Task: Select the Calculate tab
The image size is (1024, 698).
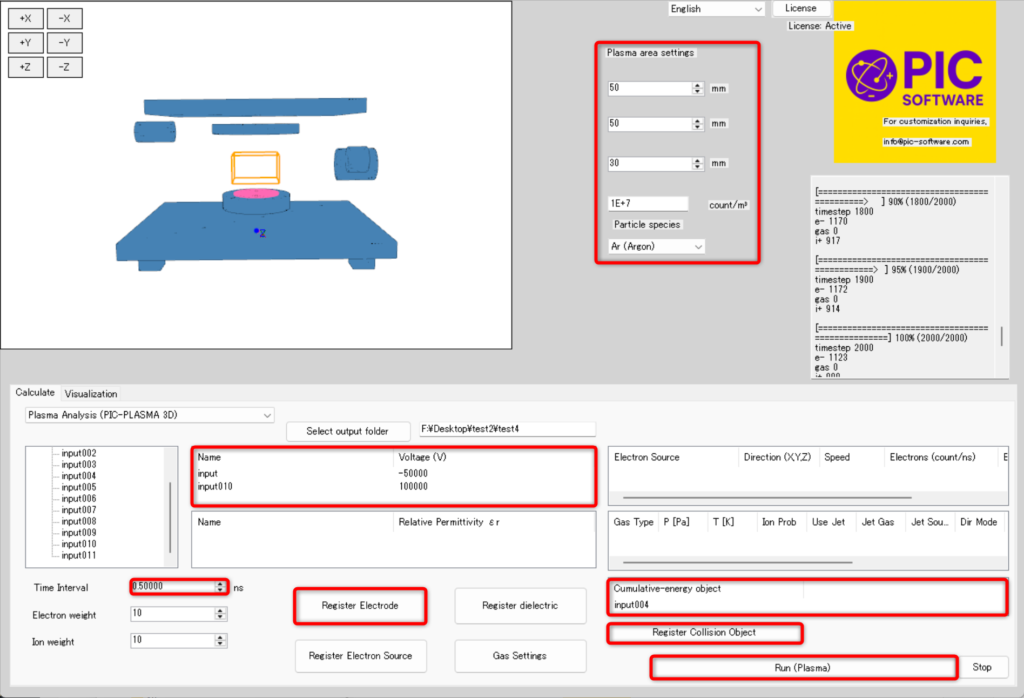Action: (35, 394)
